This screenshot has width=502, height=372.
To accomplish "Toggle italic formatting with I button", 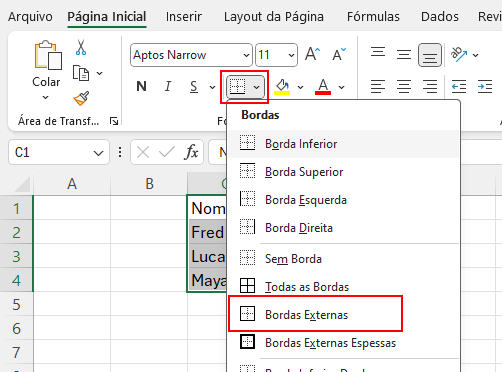I will pyautogui.click(x=168, y=87).
